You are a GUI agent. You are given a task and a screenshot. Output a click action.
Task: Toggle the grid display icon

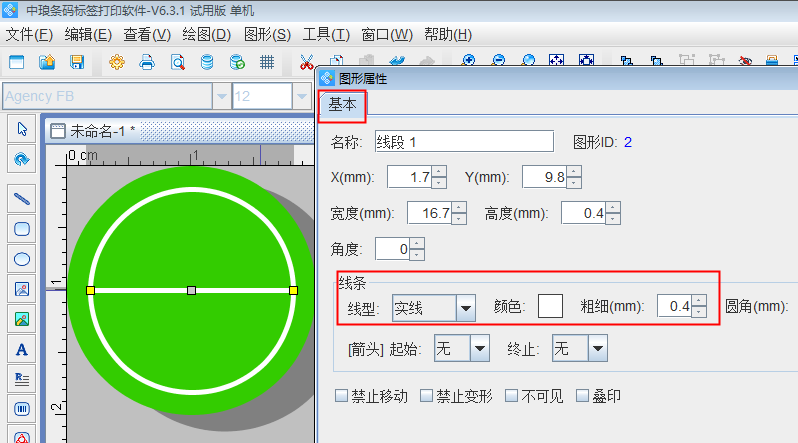pos(267,62)
